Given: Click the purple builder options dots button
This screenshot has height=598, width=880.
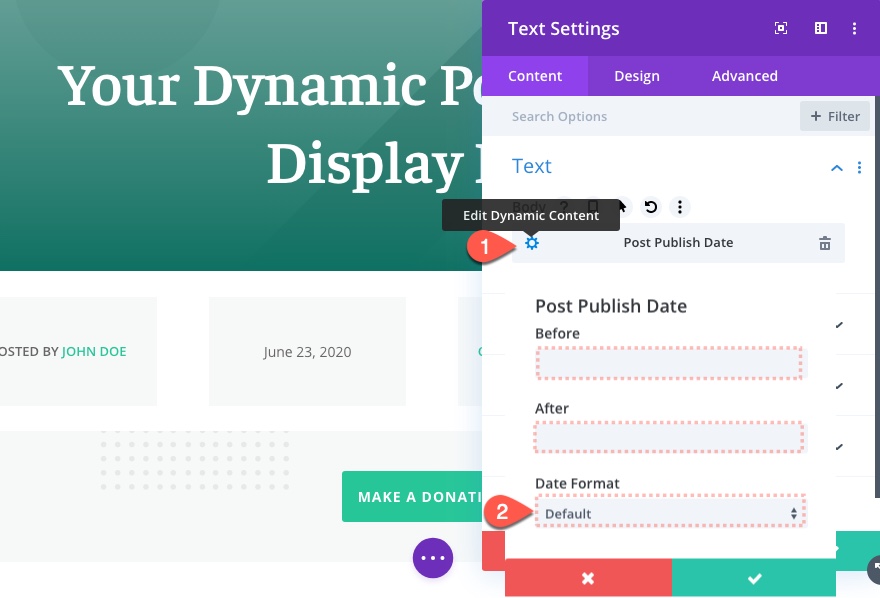Looking at the screenshot, I should click(433, 557).
